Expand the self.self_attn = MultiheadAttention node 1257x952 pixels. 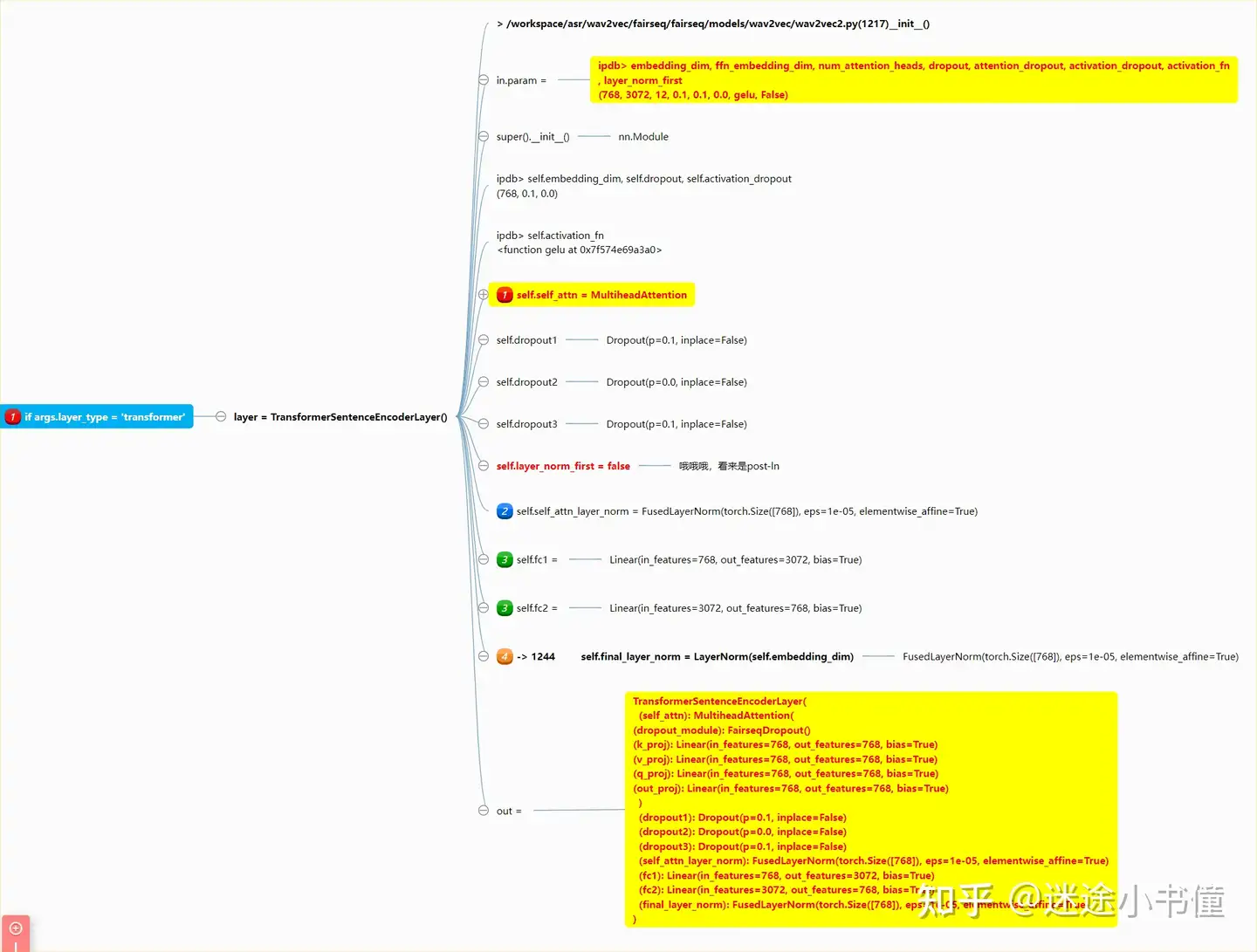(484, 295)
